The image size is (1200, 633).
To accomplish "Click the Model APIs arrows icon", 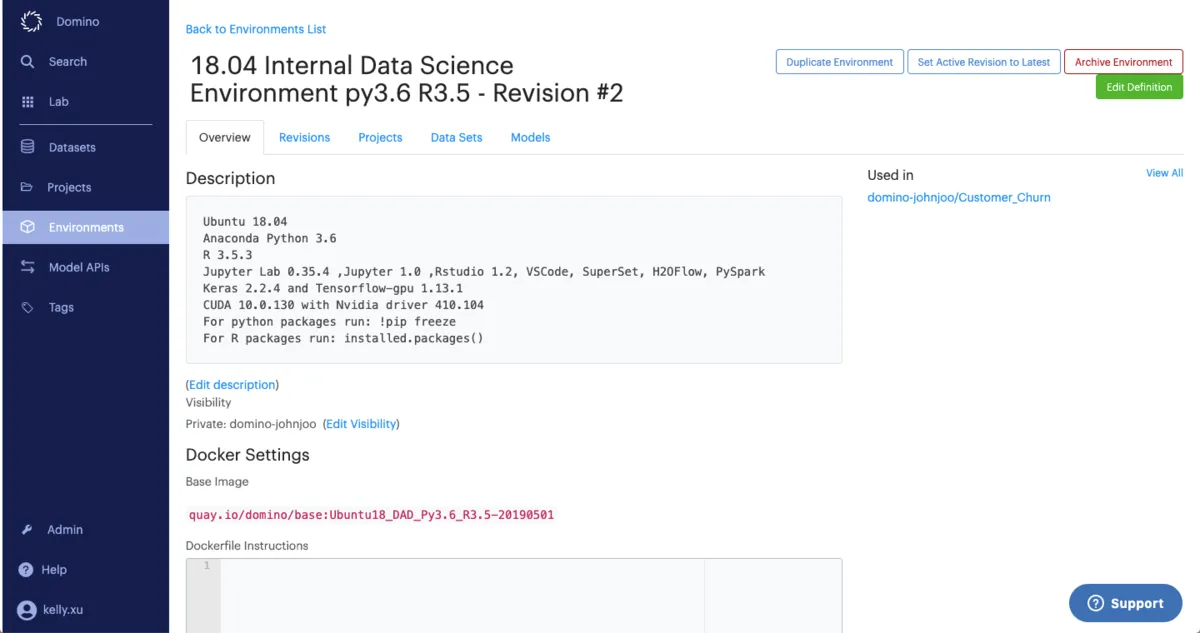I will pyautogui.click(x=28, y=267).
